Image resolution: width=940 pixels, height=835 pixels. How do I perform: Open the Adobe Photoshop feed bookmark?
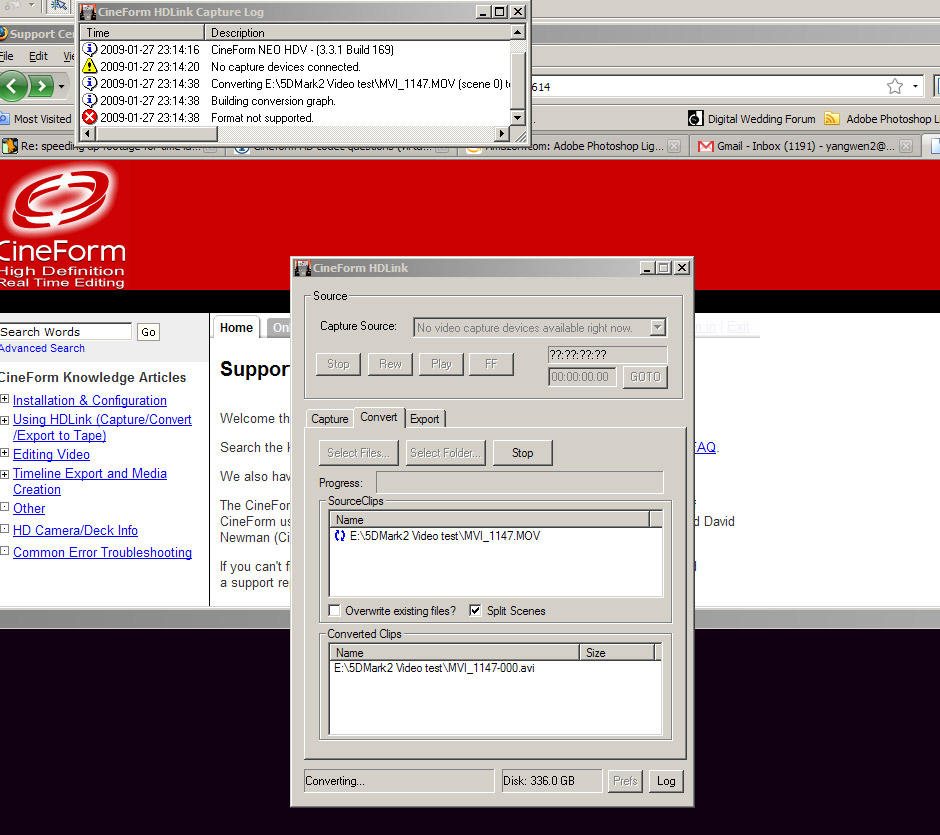pos(881,119)
